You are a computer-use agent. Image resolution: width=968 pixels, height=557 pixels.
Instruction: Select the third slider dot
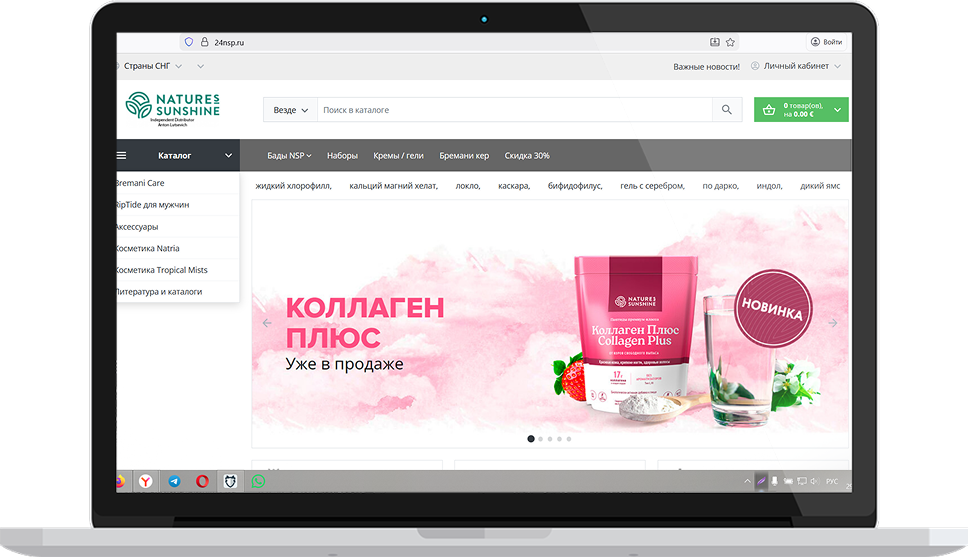[550, 439]
